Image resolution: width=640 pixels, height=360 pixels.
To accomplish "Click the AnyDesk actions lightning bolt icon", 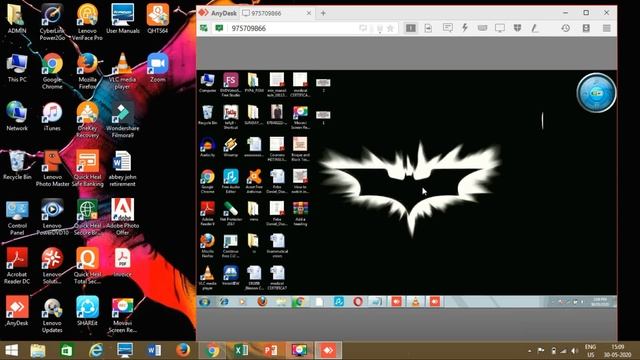I will (x=464, y=28).
